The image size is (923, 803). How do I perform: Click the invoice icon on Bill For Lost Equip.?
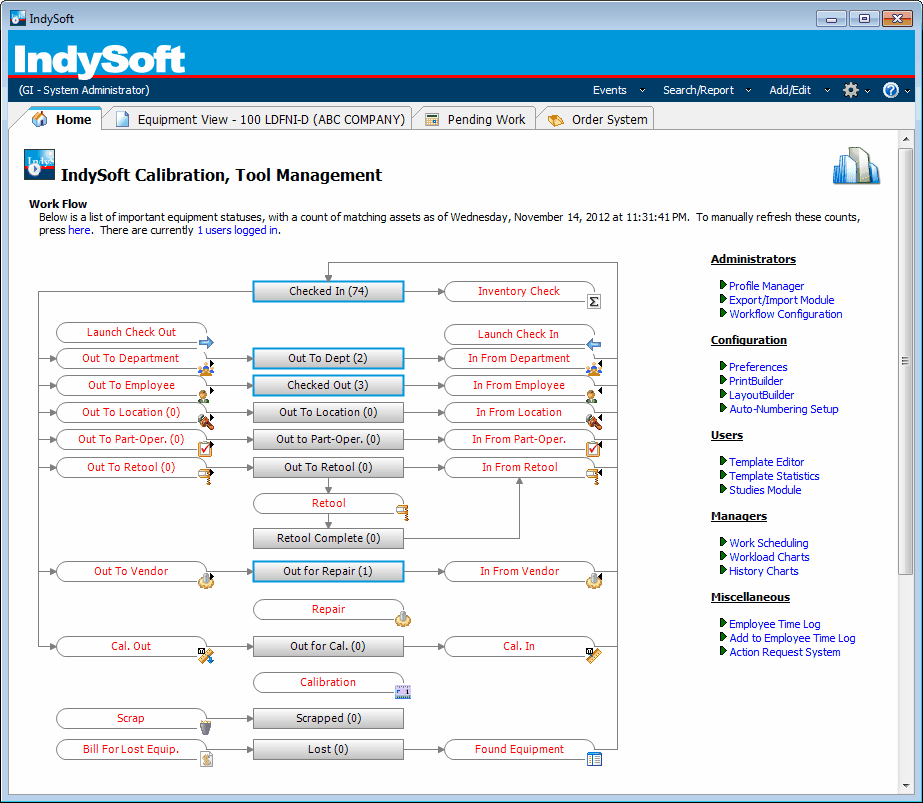pos(206,759)
